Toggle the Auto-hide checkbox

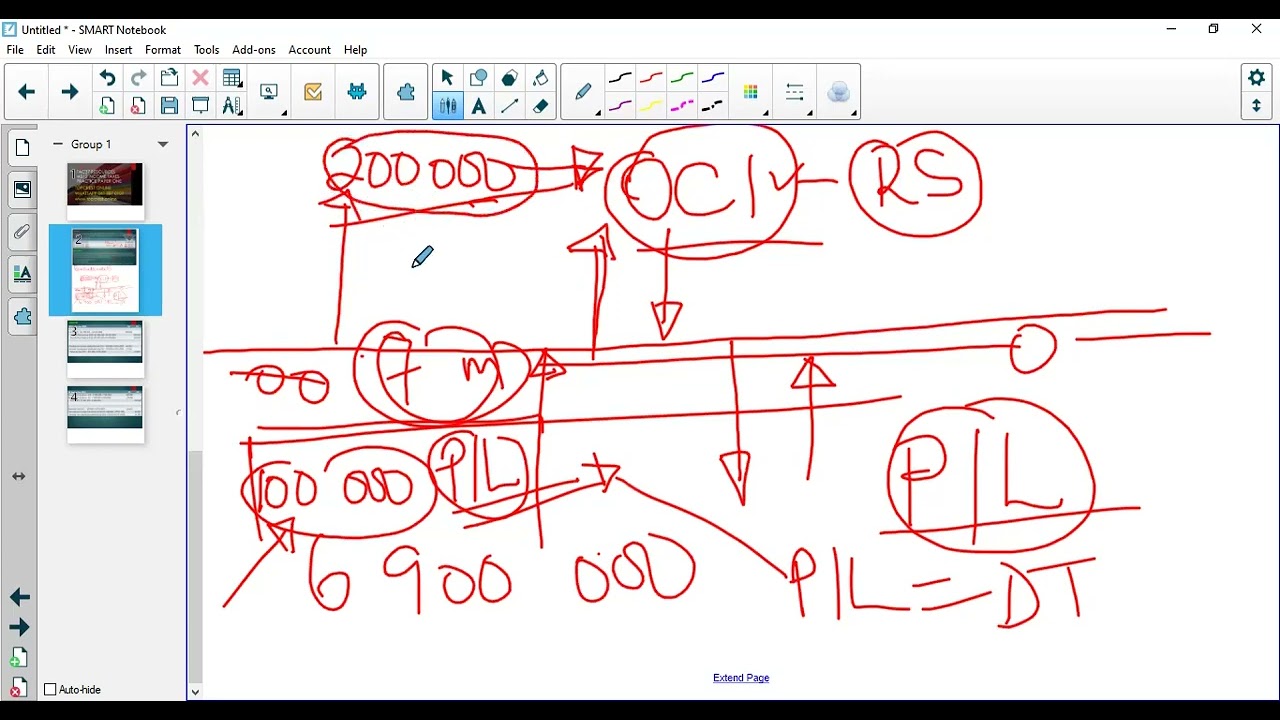(50, 689)
